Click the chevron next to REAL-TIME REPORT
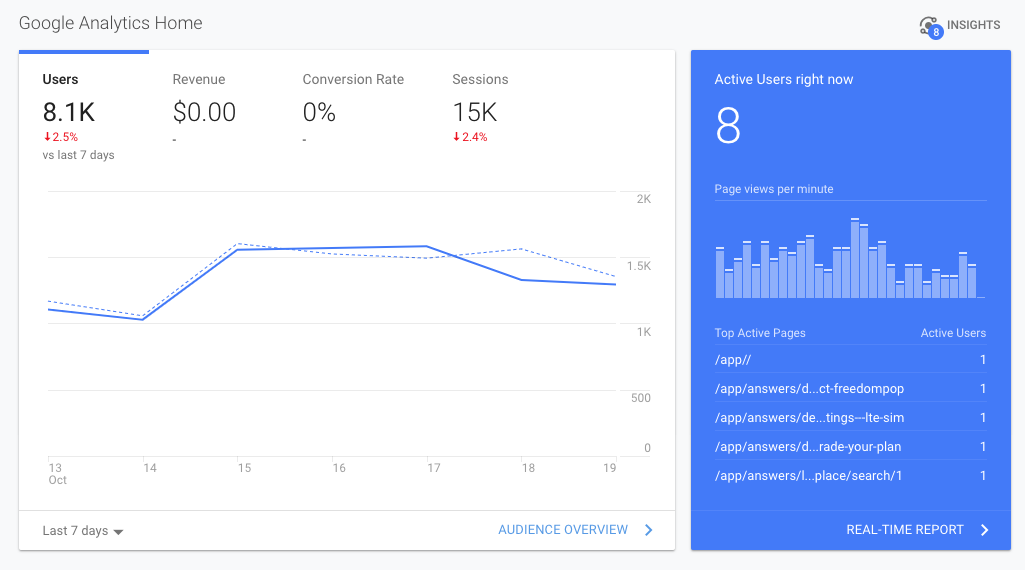This screenshot has height=570, width=1025. [984, 530]
